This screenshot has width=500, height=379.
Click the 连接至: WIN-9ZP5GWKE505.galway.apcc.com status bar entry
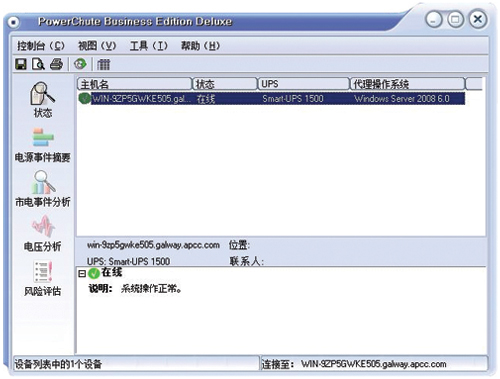pos(354,364)
